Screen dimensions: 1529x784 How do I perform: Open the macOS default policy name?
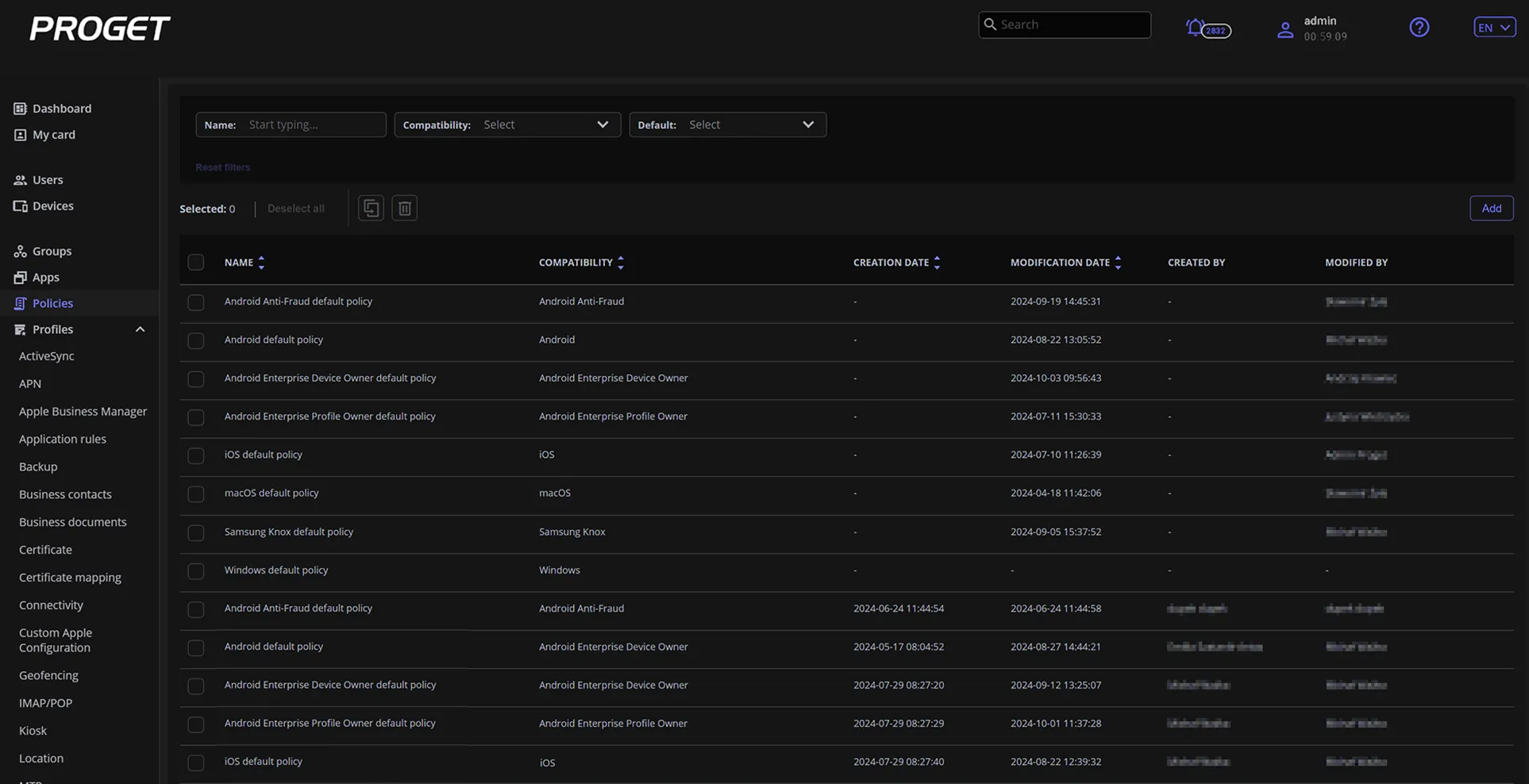271,493
